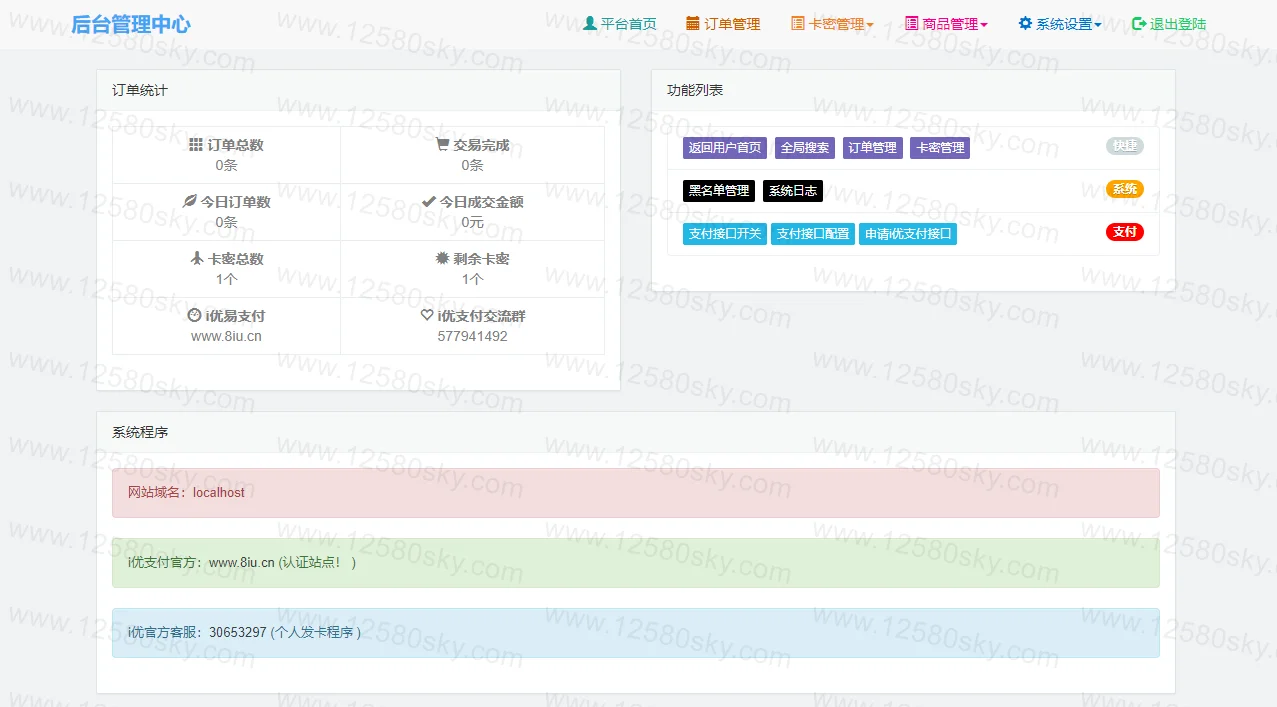Click the 后台管理中心 site title
The image size is (1277, 707).
pos(131,25)
